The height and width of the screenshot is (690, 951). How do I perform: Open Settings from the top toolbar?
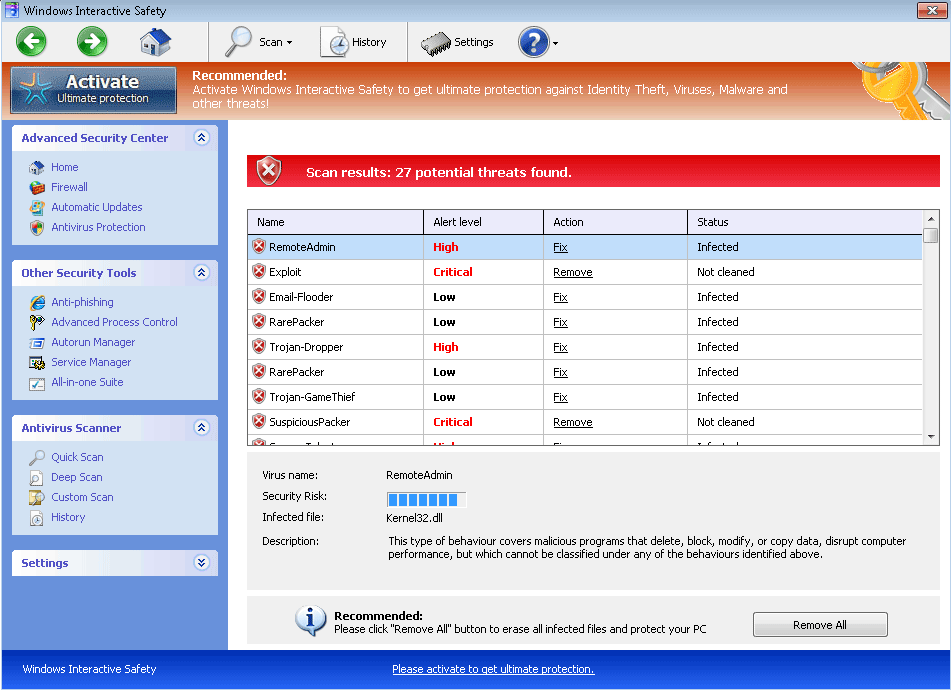tap(458, 42)
